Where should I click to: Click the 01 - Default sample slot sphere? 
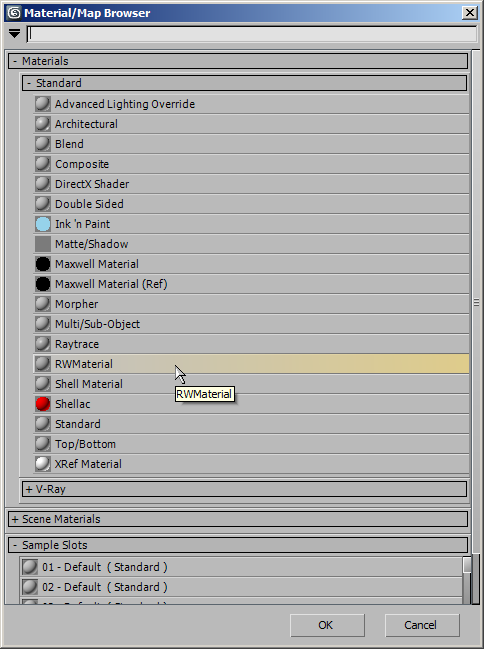pyautogui.click(x=30, y=567)
